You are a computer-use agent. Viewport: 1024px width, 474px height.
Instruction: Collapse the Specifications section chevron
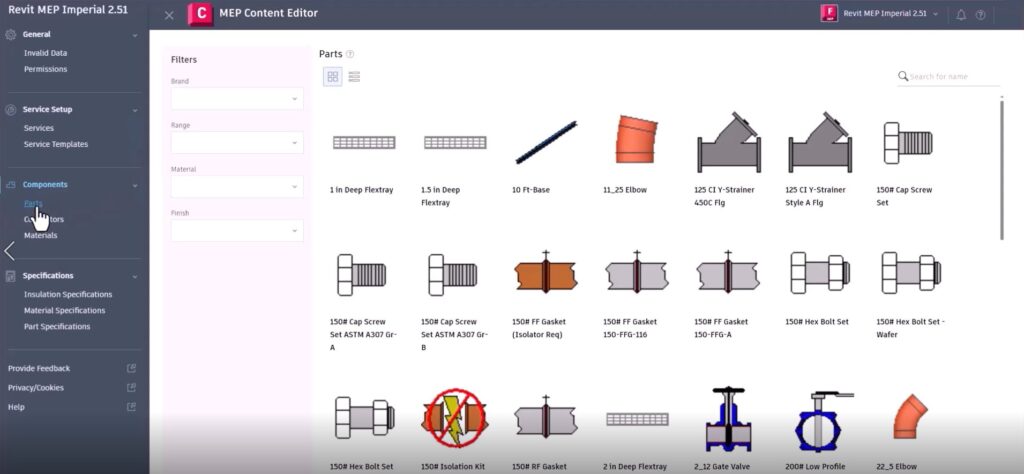point(135,276)
